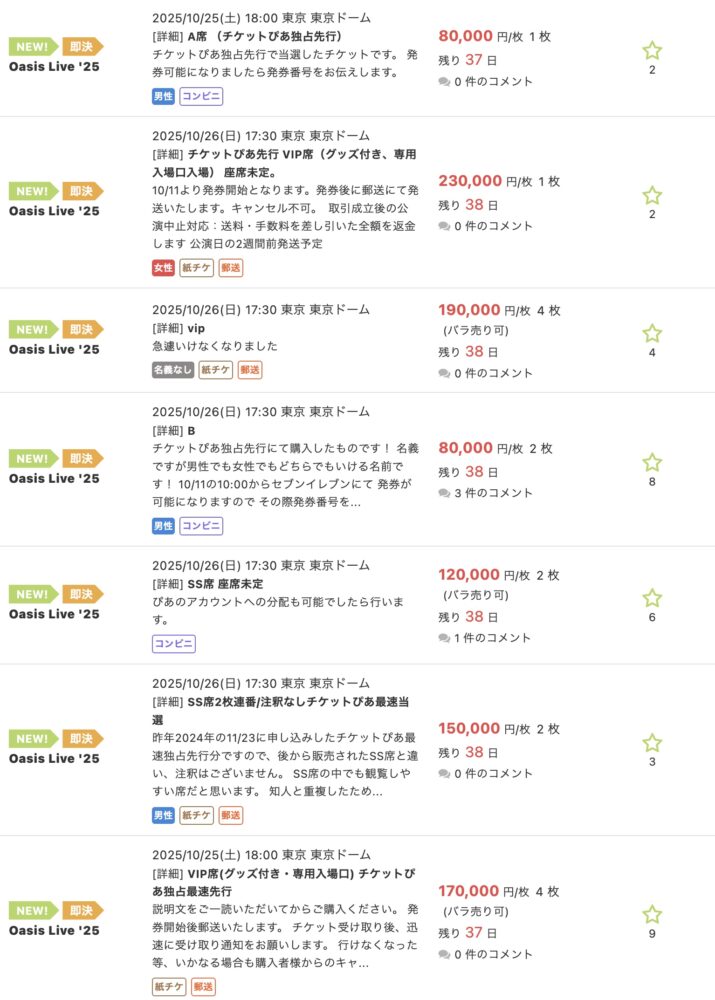The width and height of the screenshot is (715, 1000).
Task: Click the 紙チケ tag on the 150,000 yen listing
Action: coord(197,815)
